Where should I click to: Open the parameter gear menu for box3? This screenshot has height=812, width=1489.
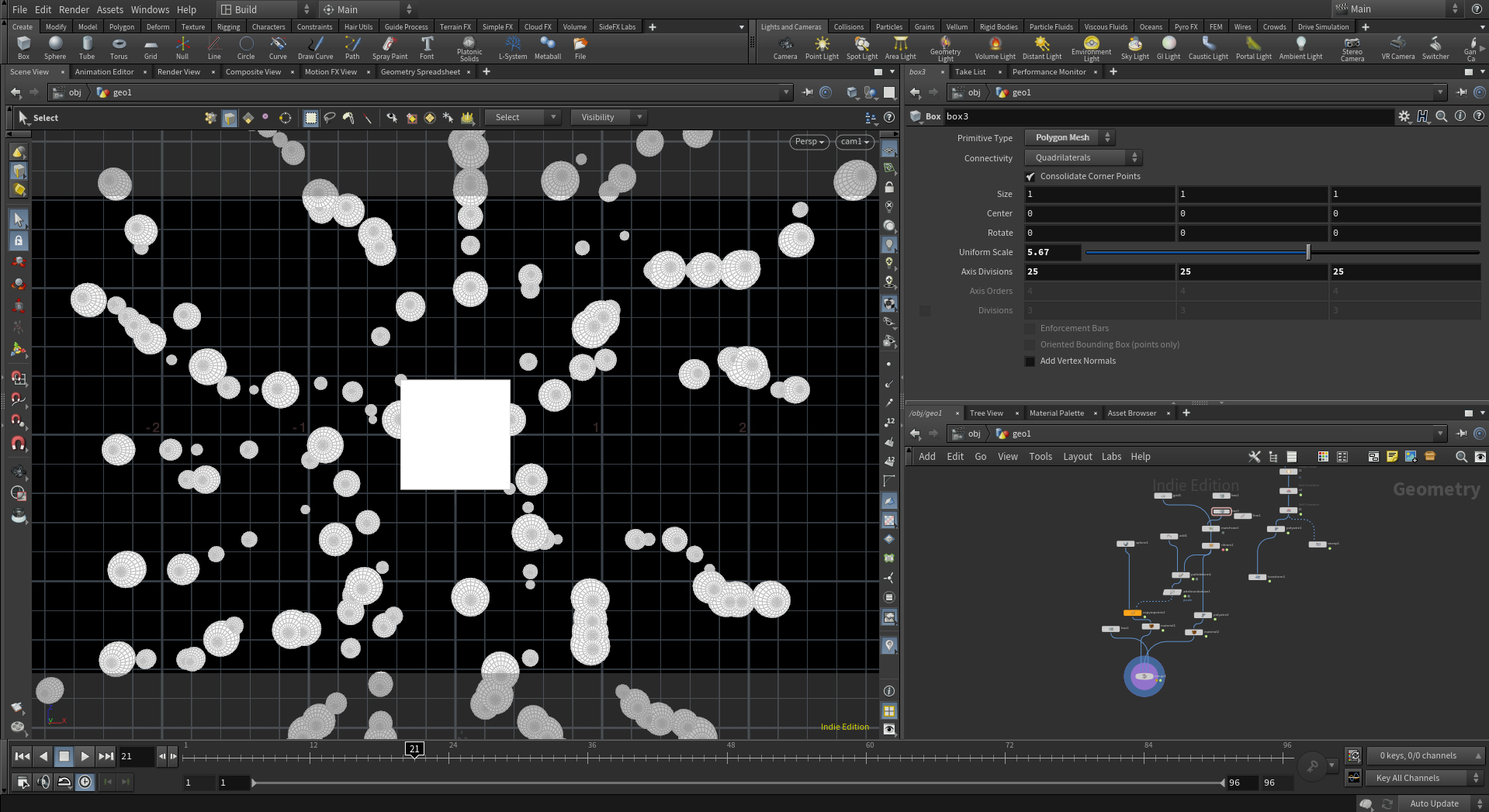[x=1404, y=116]
